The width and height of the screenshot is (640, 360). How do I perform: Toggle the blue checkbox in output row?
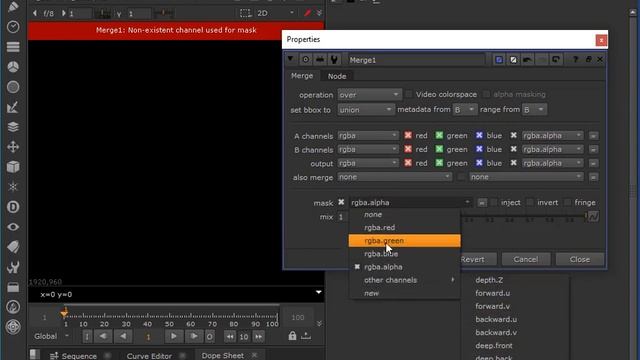(x=479, y=163)
